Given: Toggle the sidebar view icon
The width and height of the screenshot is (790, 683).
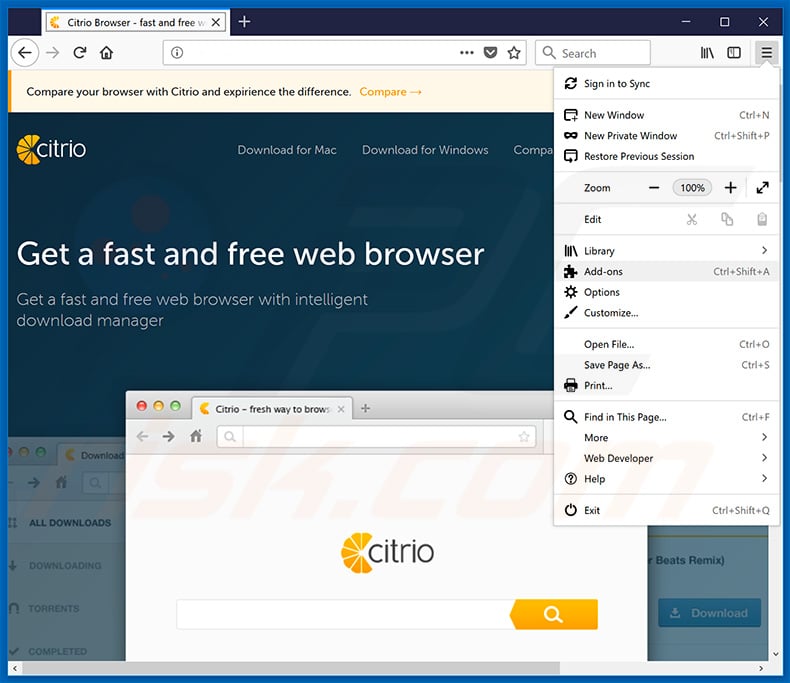Looking at the screenshot, I should click(734, 52).
